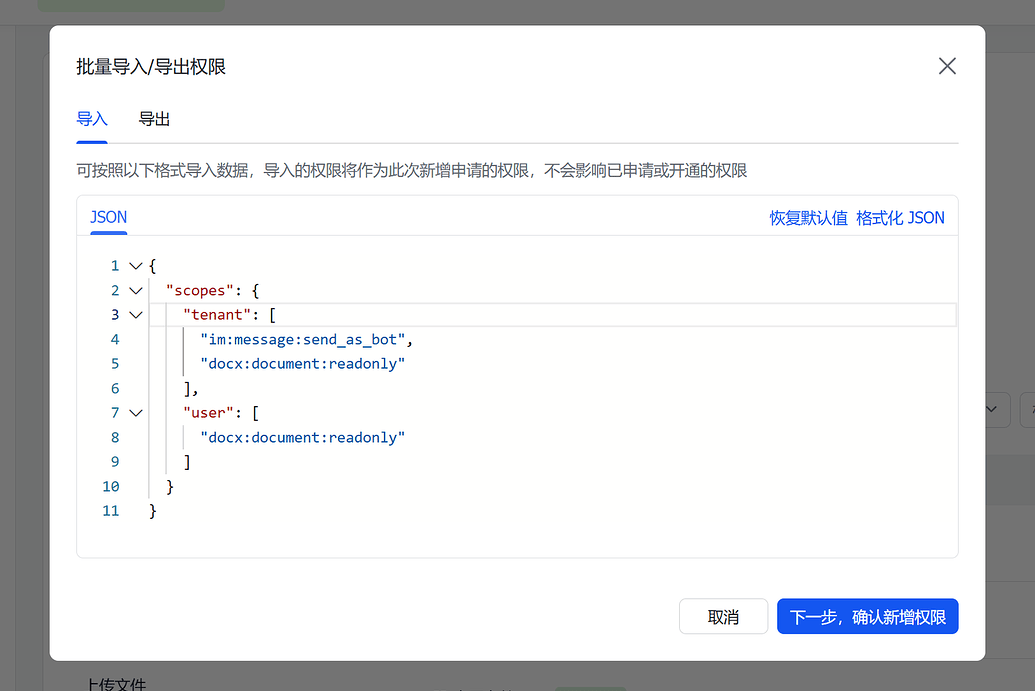Click line number 6 in gutter

click(115, 389)
